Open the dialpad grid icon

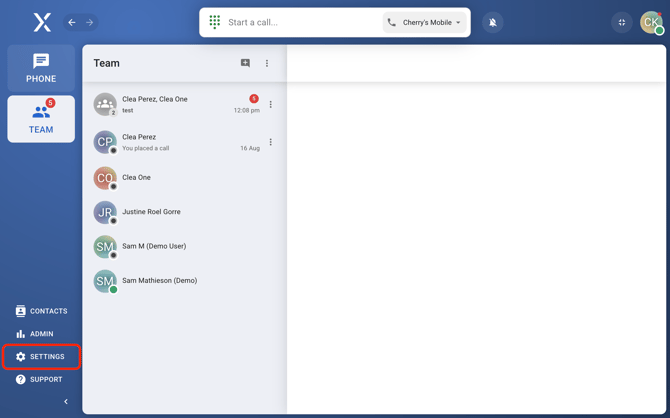[215, 22]
